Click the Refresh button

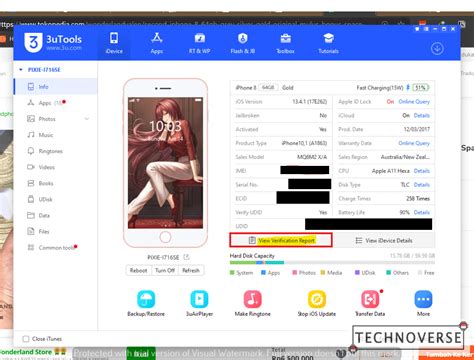tap(191, 270)
